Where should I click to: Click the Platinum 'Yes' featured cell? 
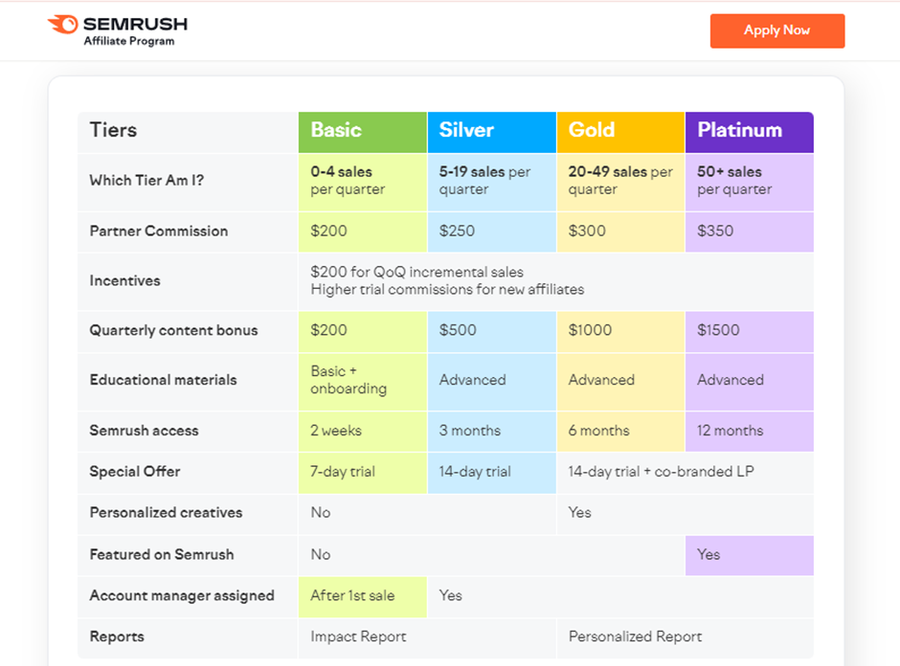(750, 555)
